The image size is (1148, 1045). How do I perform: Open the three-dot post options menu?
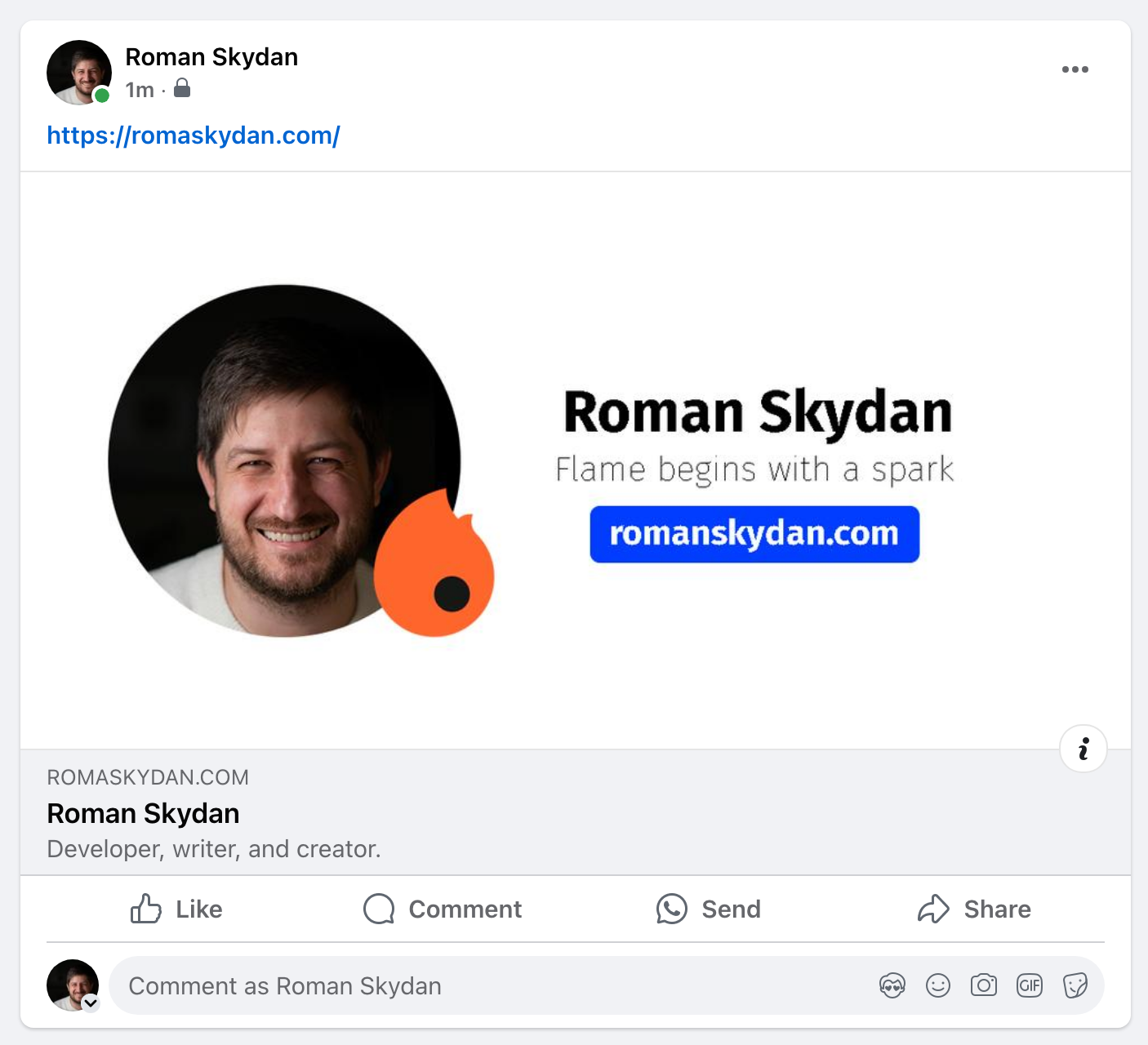pos(1075,69)
